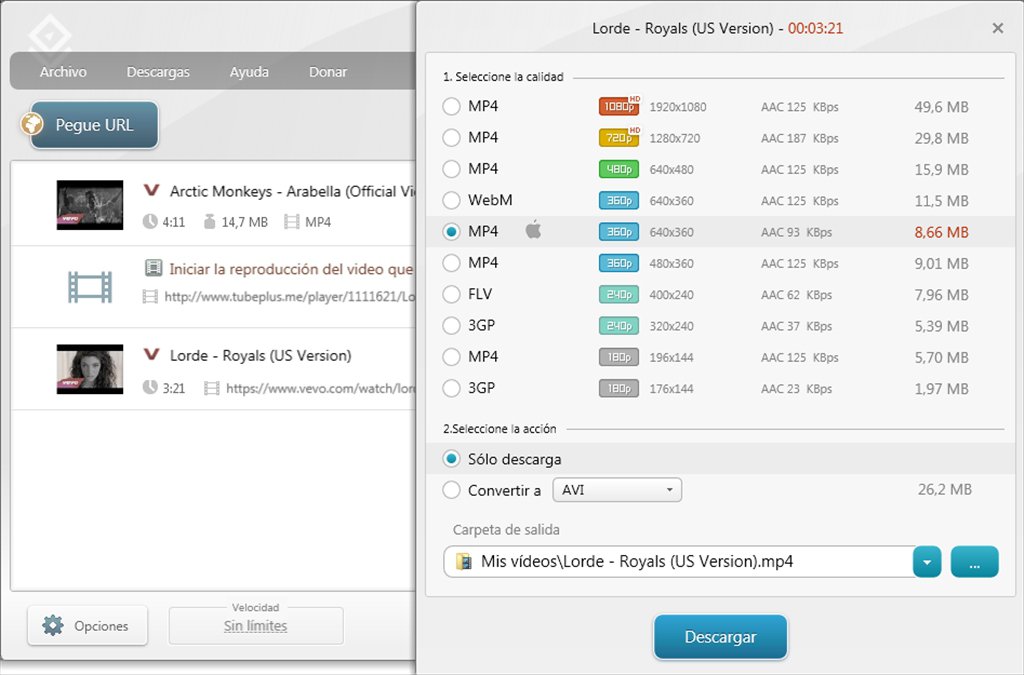Click the clock icon beside 4:11
The height and width of the screenshot is (675, 1024).
coord(150,222)
